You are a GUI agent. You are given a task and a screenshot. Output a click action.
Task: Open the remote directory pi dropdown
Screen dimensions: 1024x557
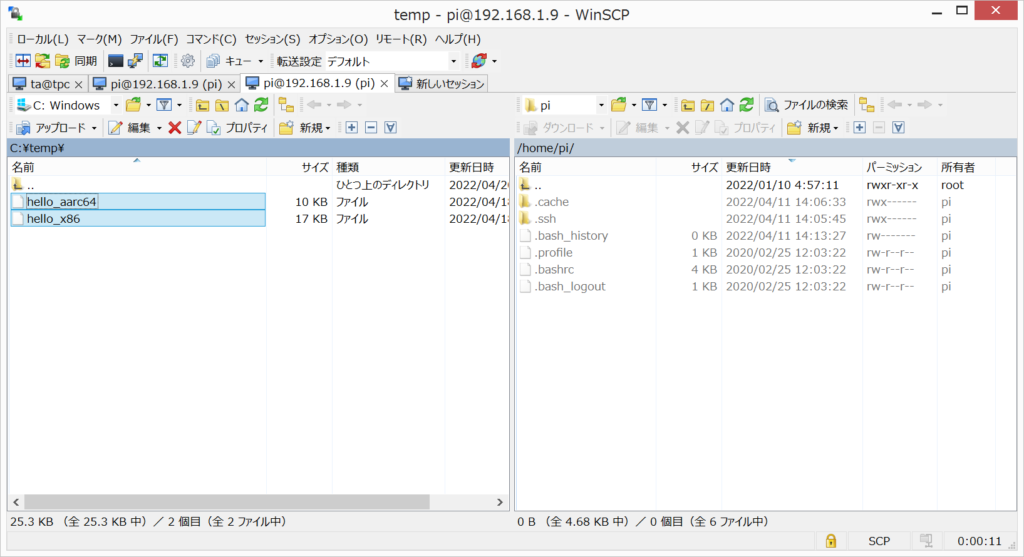coord(565,105)
